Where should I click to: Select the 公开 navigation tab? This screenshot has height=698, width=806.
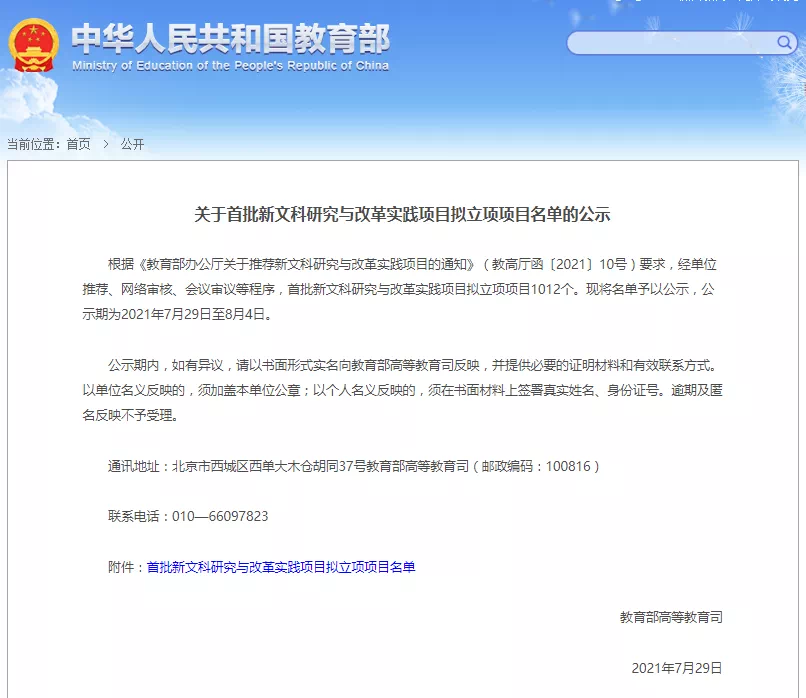click(131, 143)
